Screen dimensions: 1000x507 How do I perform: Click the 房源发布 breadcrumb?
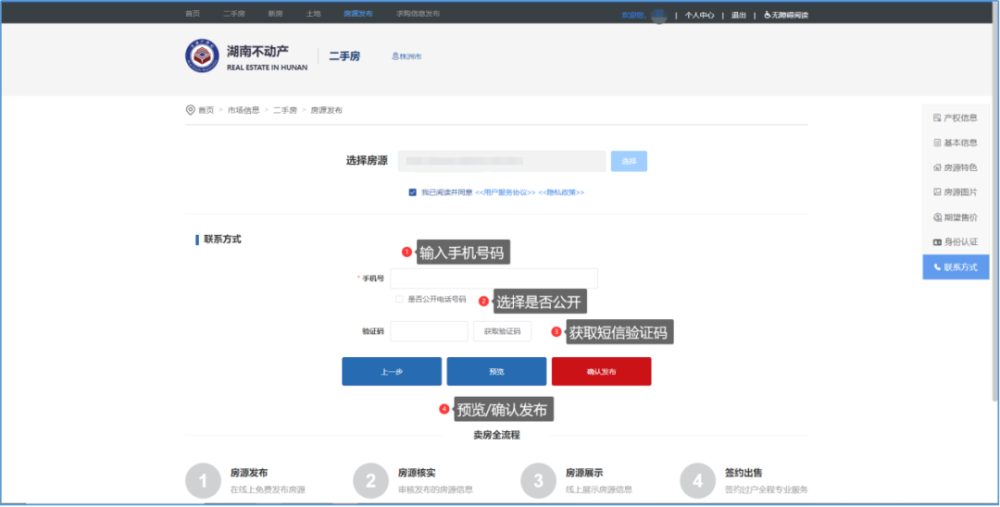(x=327, y=110)
